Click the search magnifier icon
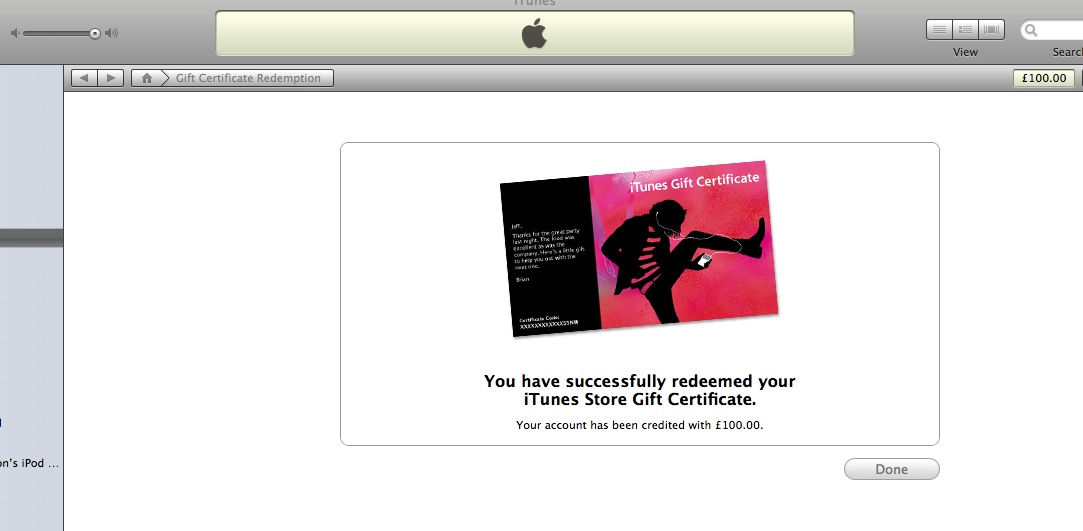The height and width of the screenshot is (531, 1083). tap(1031, 30)
